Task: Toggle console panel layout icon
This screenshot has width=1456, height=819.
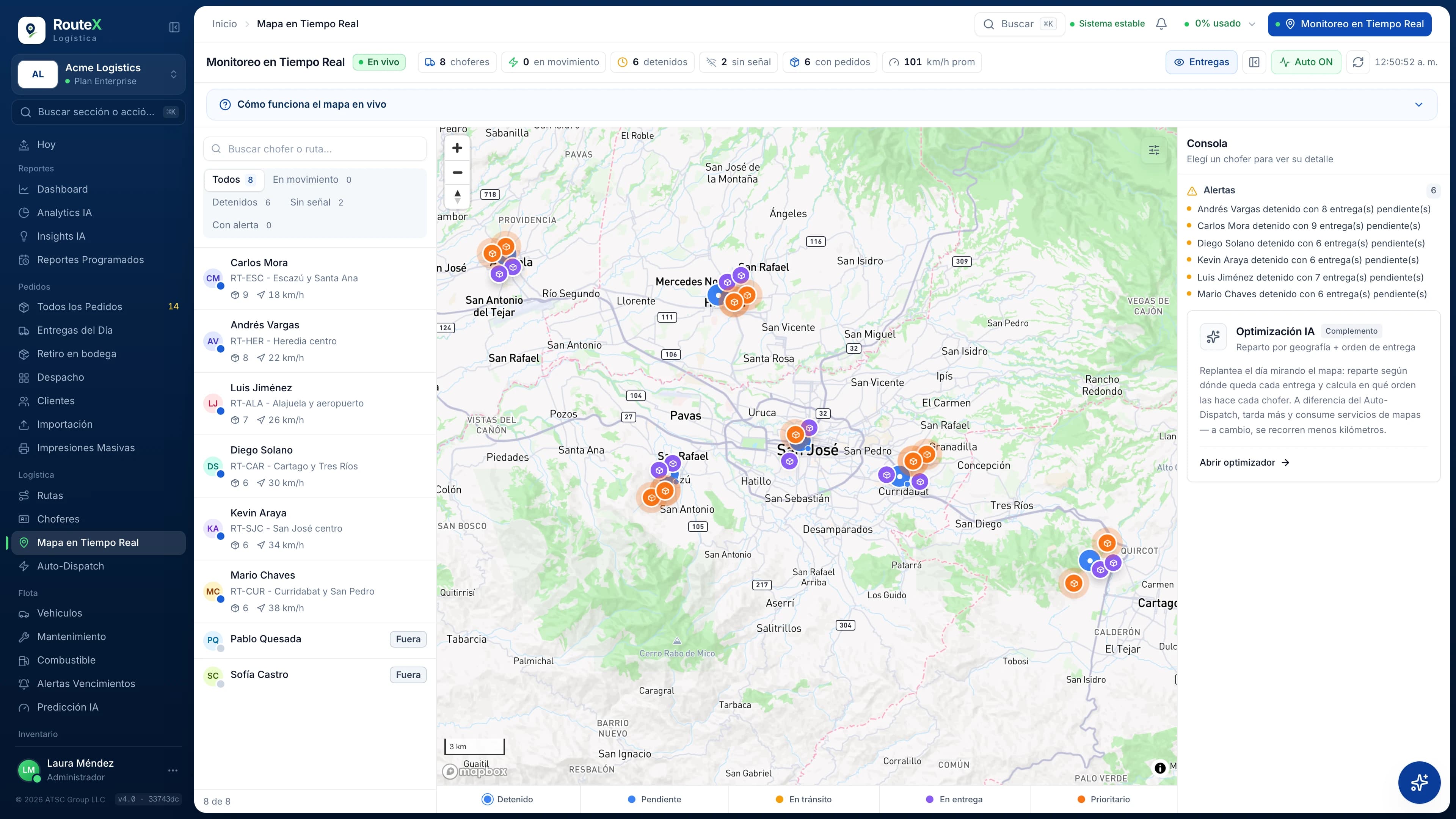Action: click(x=1254, y=62)
